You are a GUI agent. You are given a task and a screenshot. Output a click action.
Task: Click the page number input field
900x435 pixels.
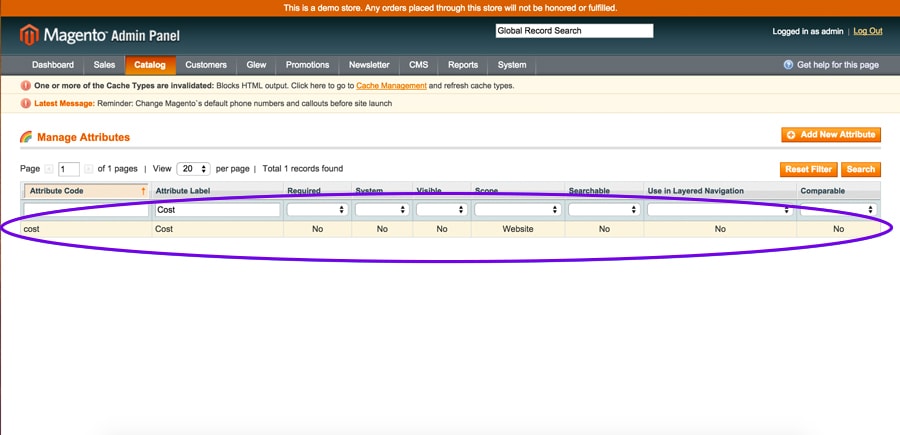[69, 169]
